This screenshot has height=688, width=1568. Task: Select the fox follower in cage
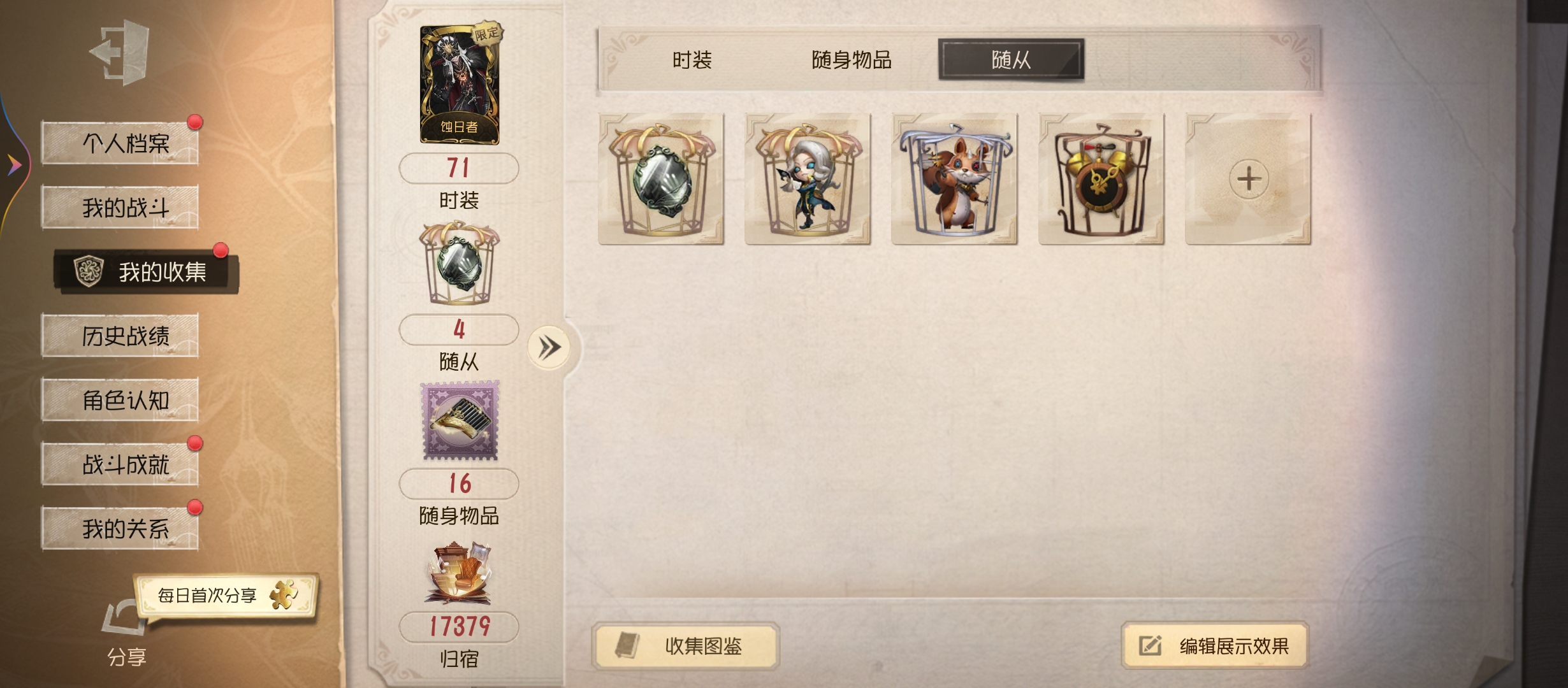coord(954,178)
